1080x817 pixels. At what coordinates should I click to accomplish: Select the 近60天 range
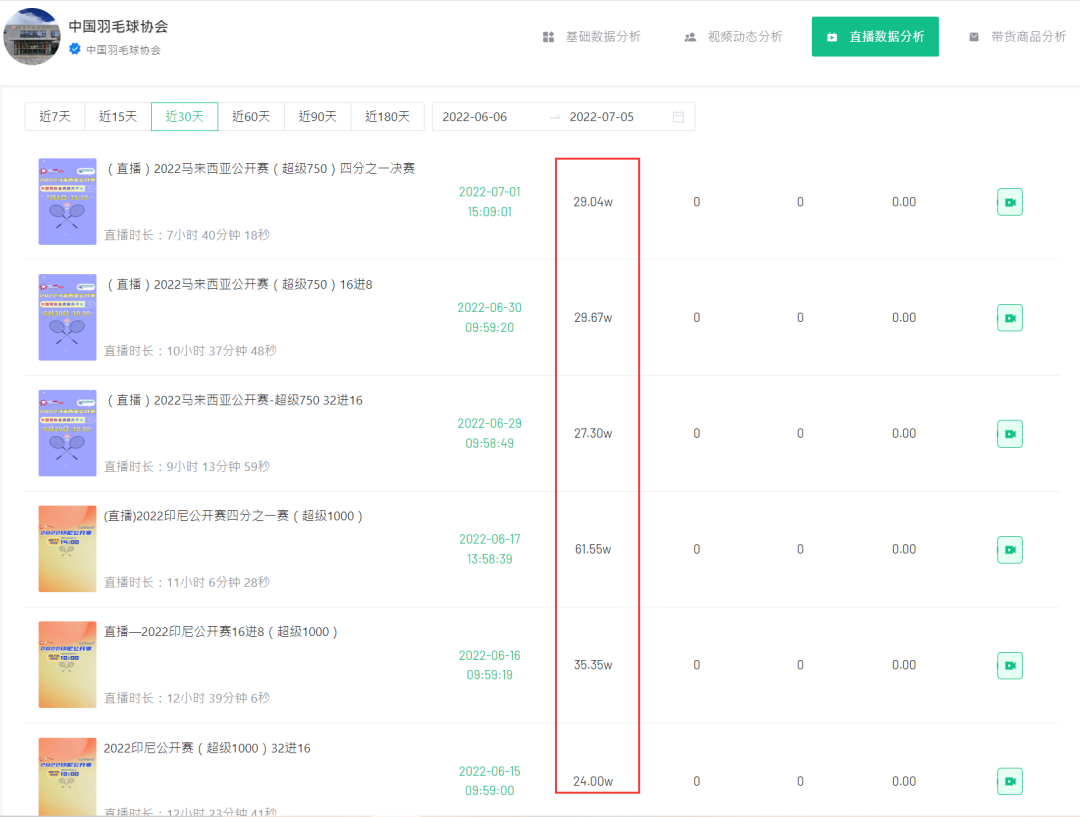point(251,116)
